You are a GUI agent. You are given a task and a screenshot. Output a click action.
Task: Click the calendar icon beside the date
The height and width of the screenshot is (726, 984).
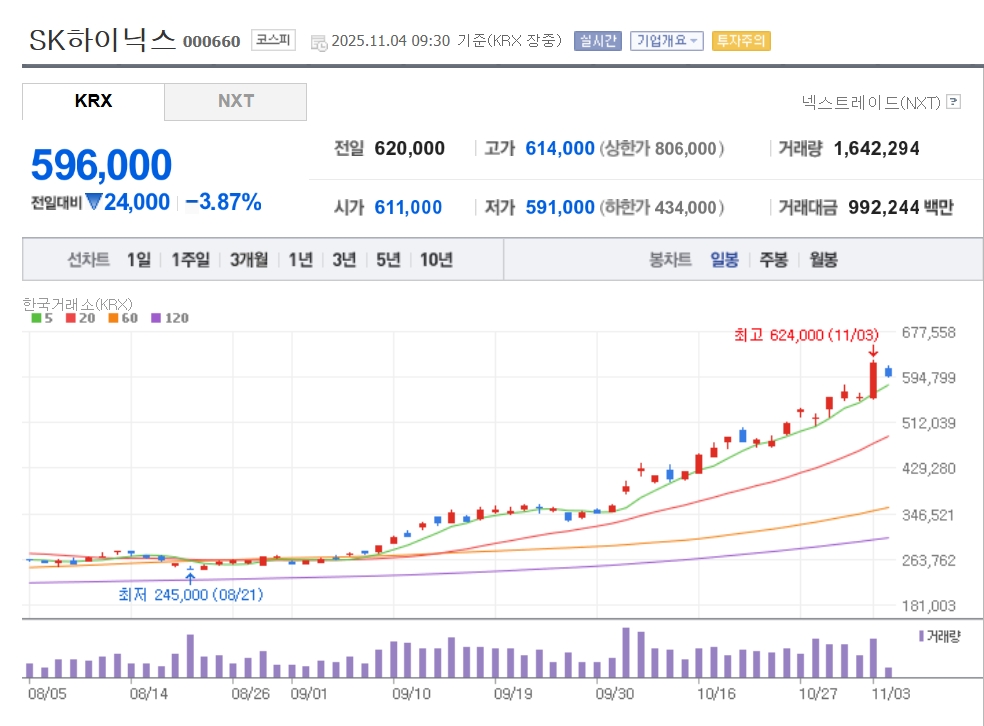click(x=319, y=42)
